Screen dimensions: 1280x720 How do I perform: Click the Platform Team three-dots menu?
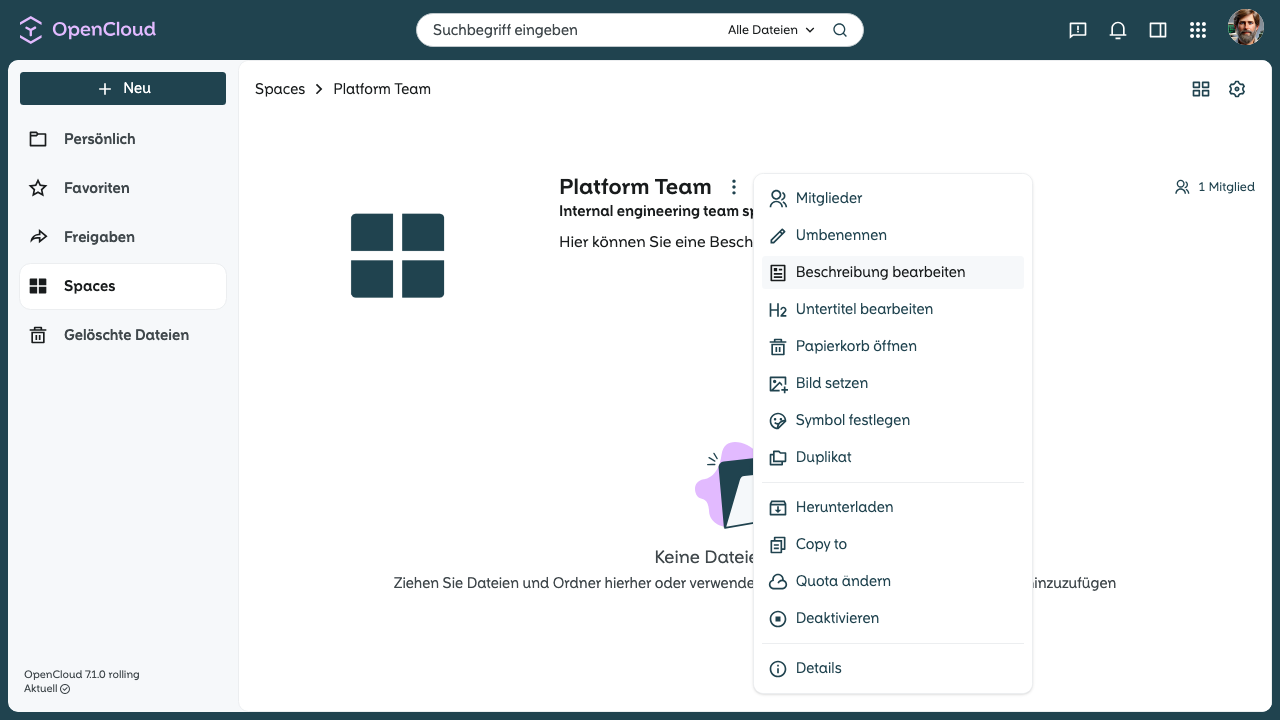point(733,187)
